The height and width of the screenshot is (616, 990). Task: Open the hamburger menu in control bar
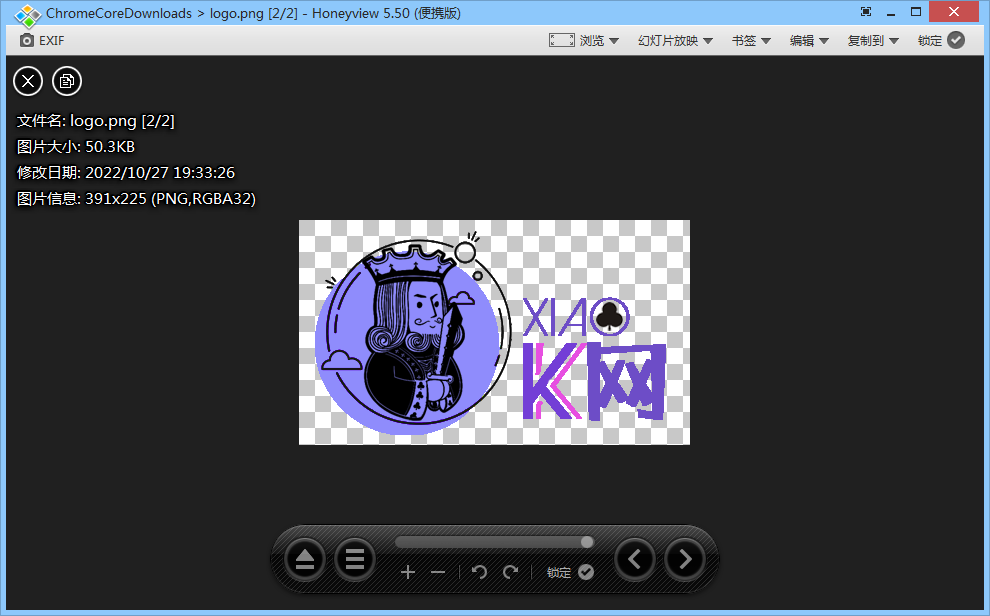(354, 560)
